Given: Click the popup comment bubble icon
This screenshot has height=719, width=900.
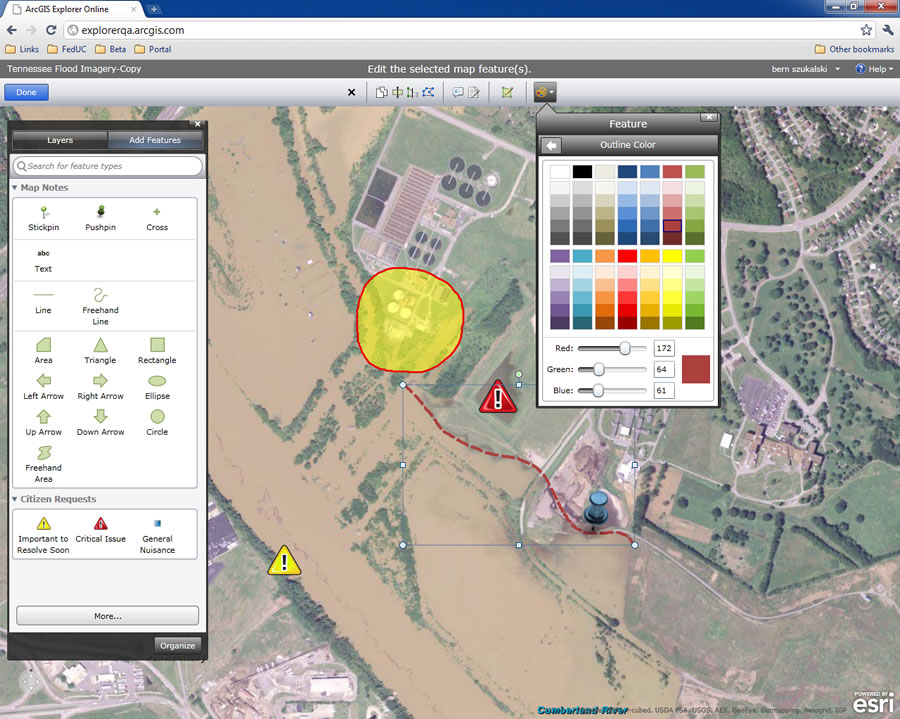Looking at the screenshot, I should coord(457,92).
